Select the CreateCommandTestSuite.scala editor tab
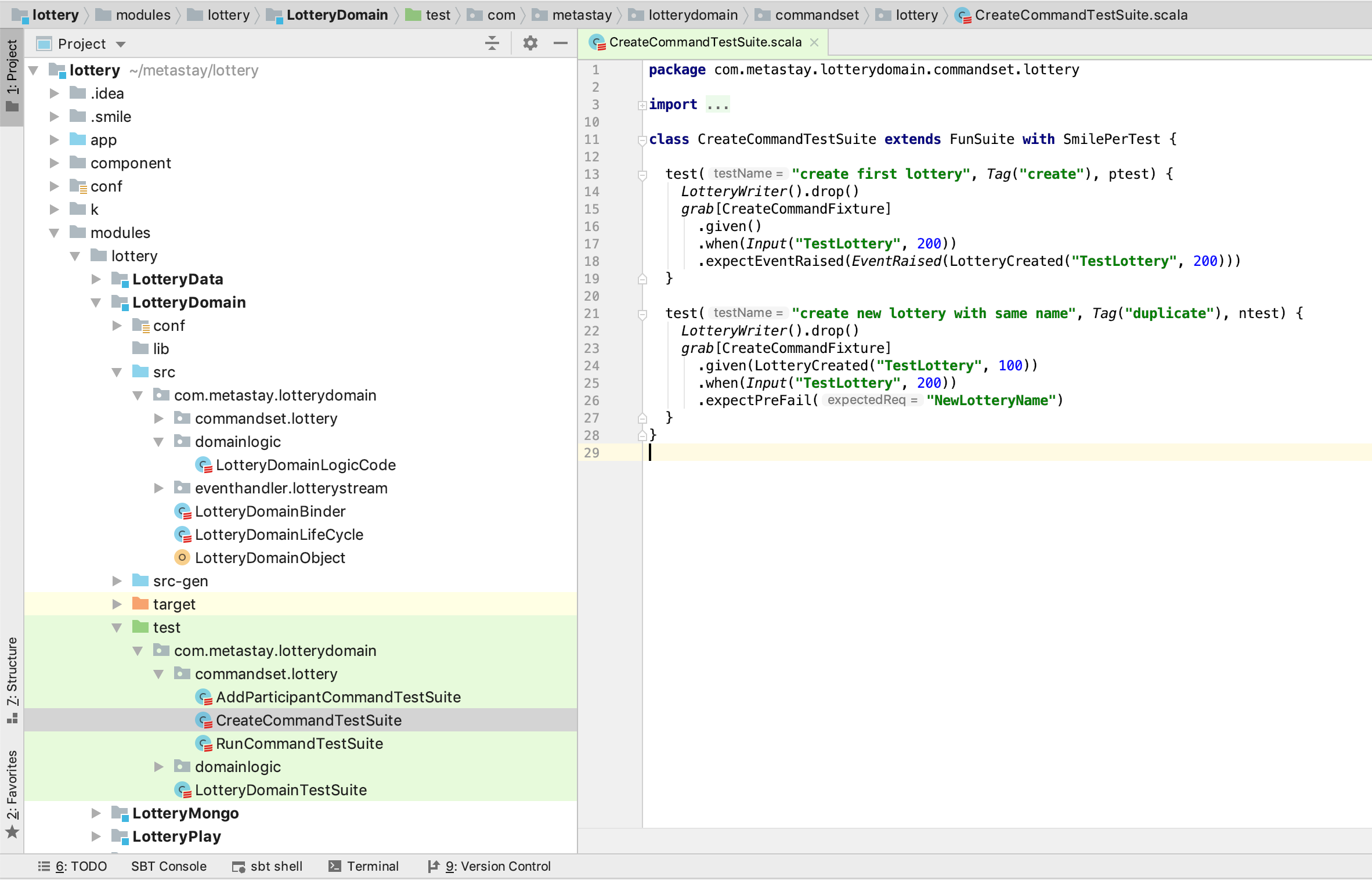Viewport: 1372px width, 880px height. click(x=704, y=42)
